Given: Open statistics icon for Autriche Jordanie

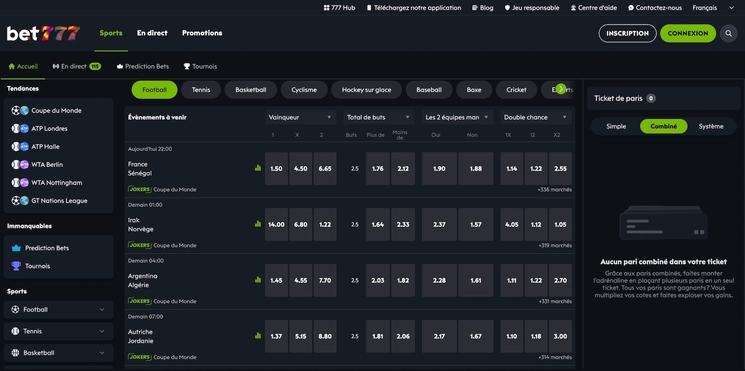Looking at the screenshot, I should pyautogui.click(x=258, y=335).
